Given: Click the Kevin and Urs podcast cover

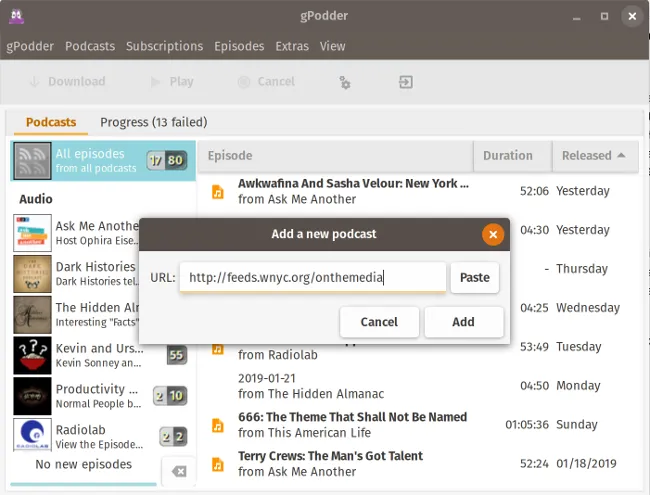Looking at the screenshot, I should 33,355.
